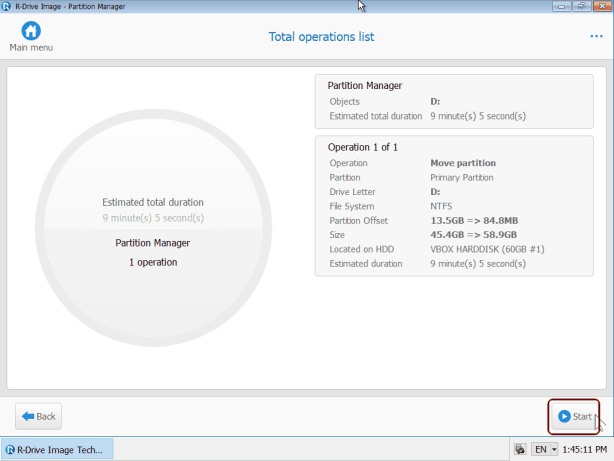Click the taskbar clock 1:45:11 PM

(585, 450)
